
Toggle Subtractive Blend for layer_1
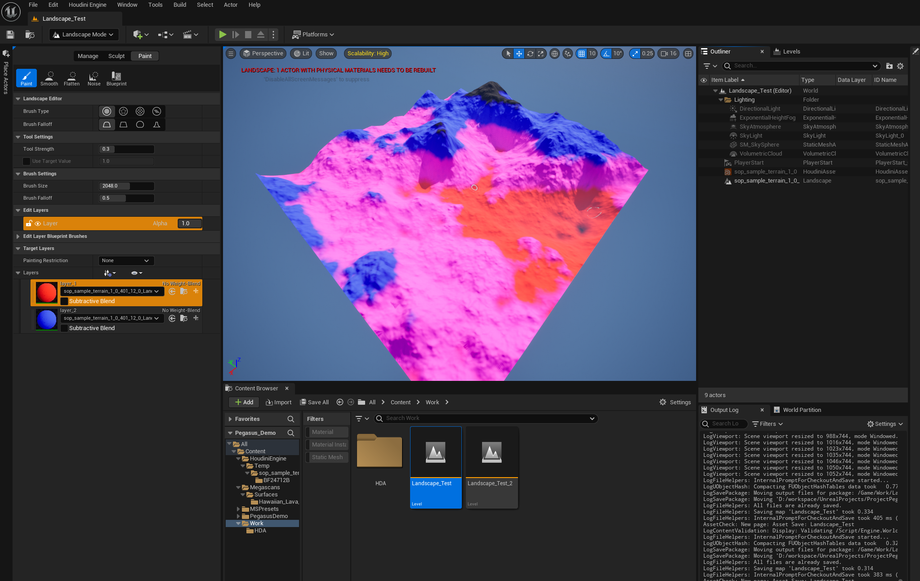tap(65, 301)
